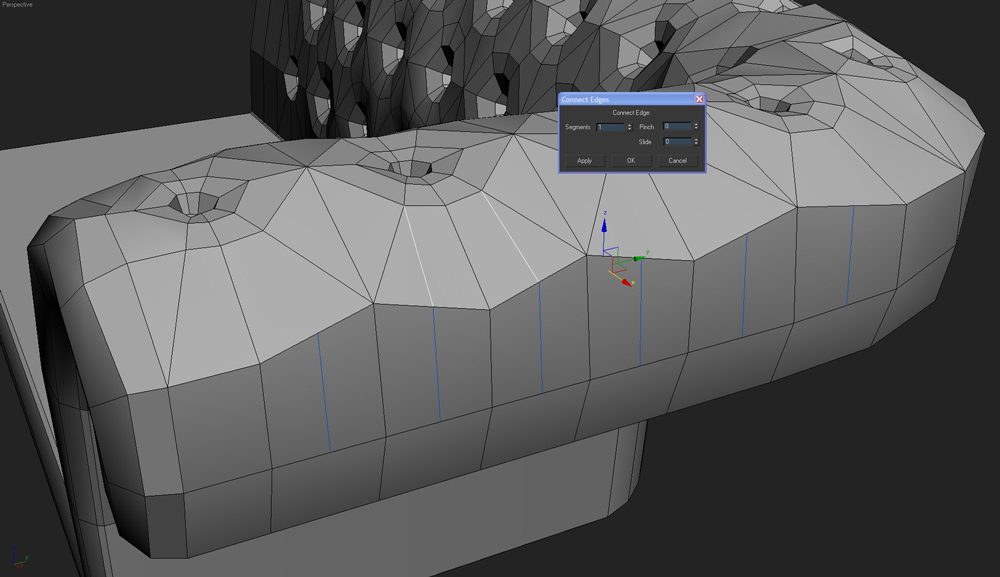Click inside the Slide value field

click(x=676, y=142)
